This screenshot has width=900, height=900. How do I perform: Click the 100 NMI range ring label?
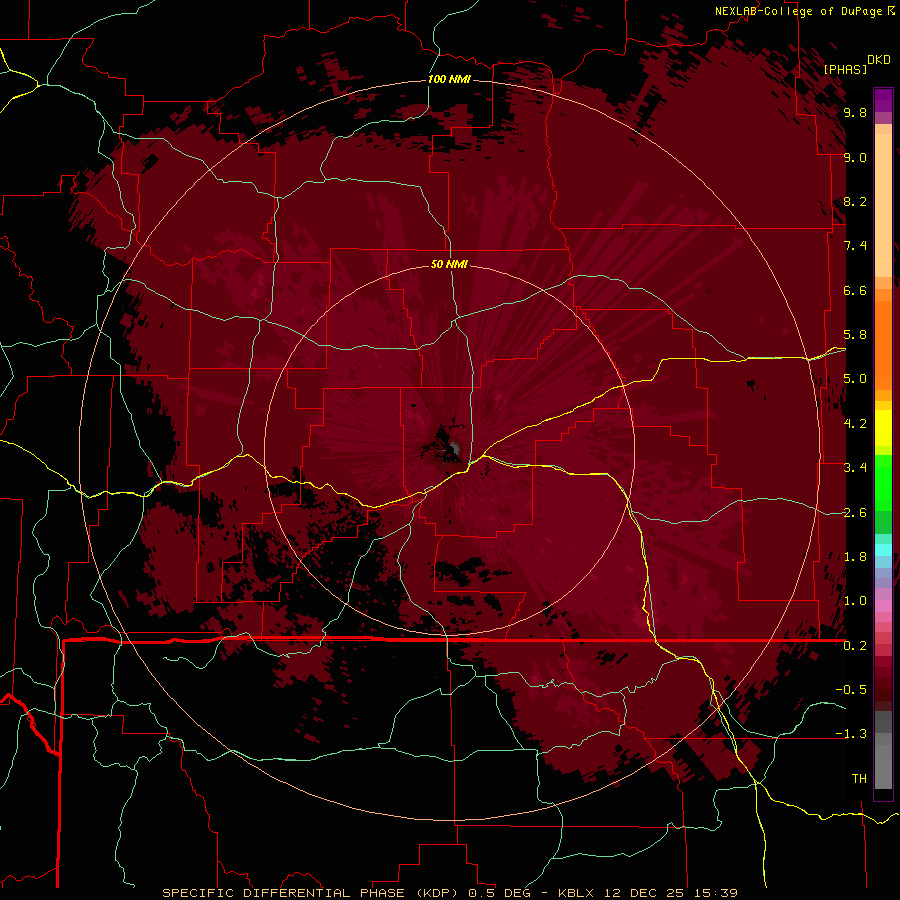[x=449, y=79]
